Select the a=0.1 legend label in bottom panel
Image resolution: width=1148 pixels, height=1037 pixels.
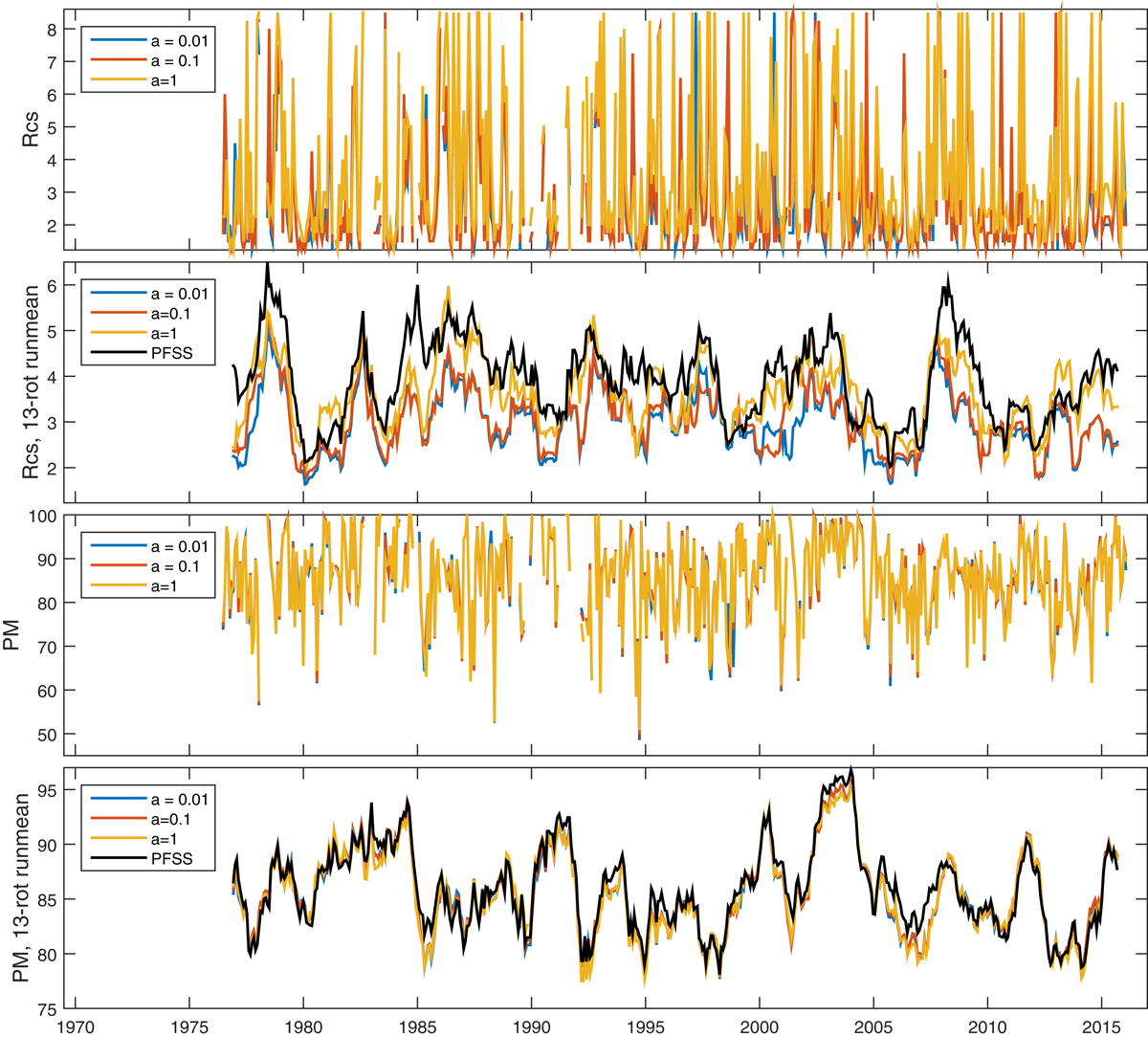(x=176, y=819)
